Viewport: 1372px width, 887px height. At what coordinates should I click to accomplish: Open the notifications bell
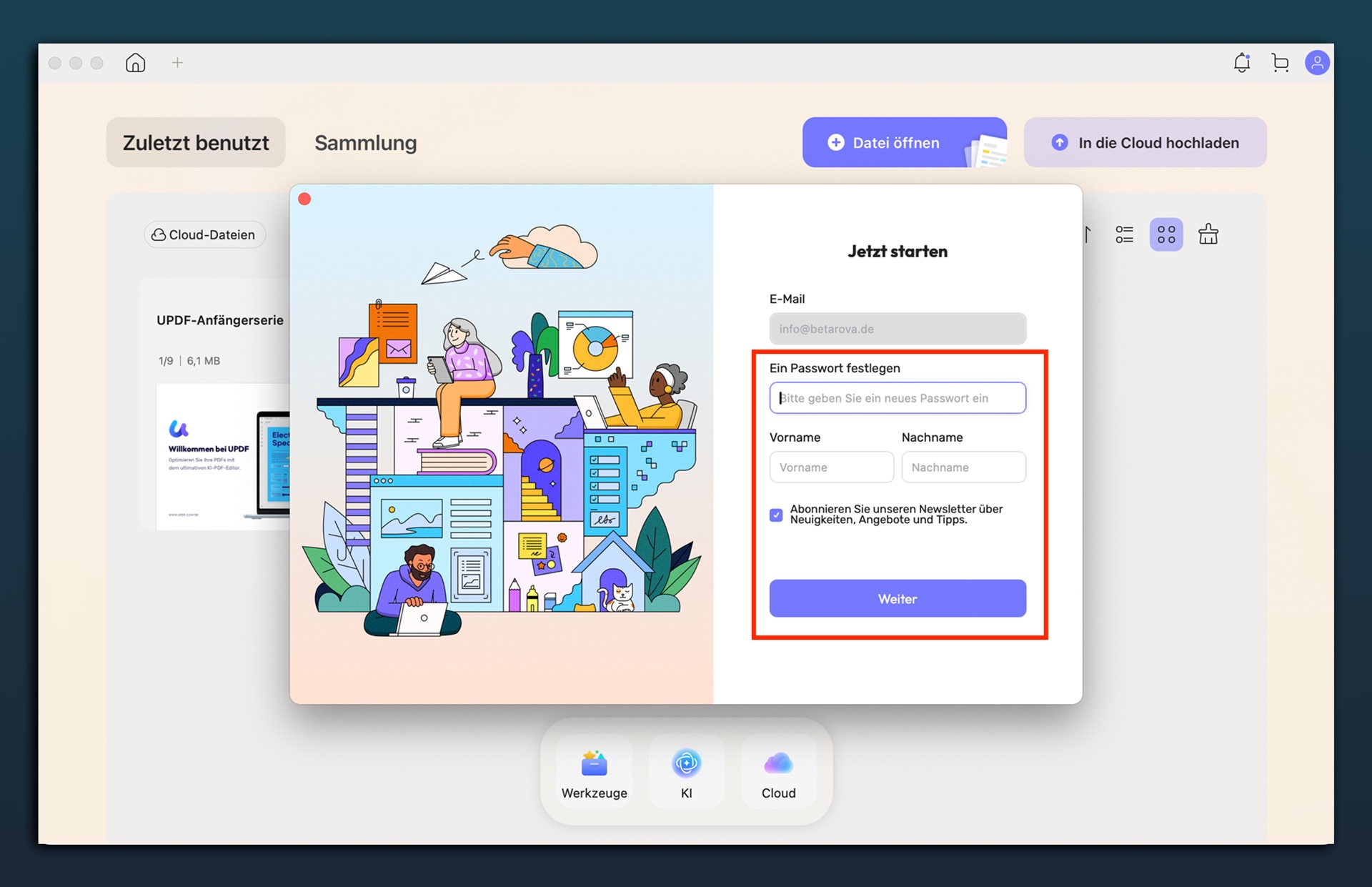coord(1242,63)
